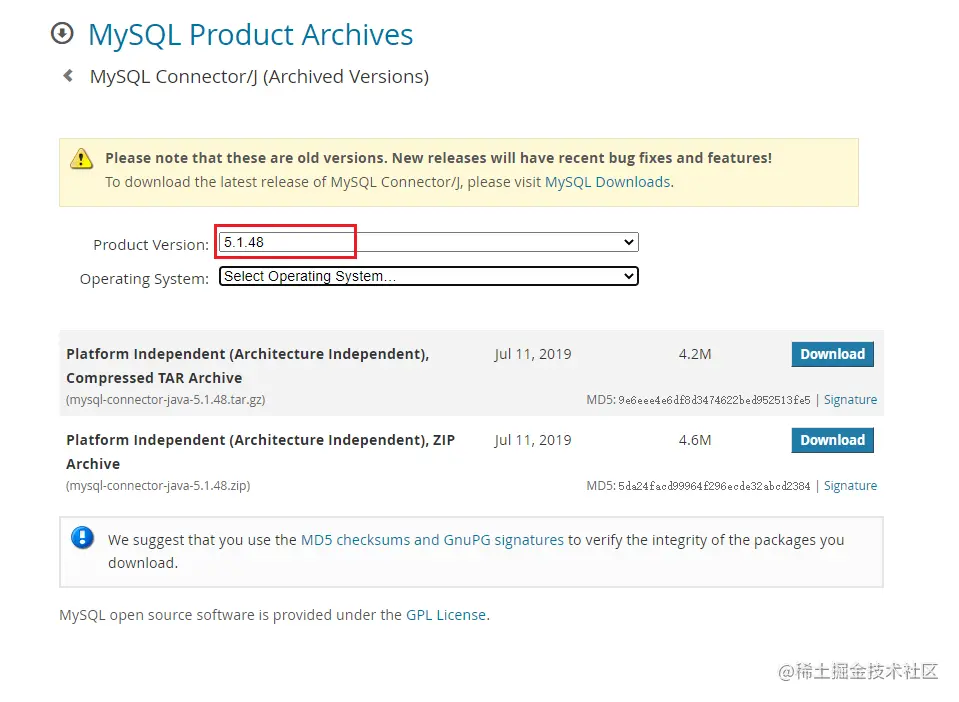Select the MySQL Connector/J (Archived Versions) breadcrumb

tap(258, 76)
